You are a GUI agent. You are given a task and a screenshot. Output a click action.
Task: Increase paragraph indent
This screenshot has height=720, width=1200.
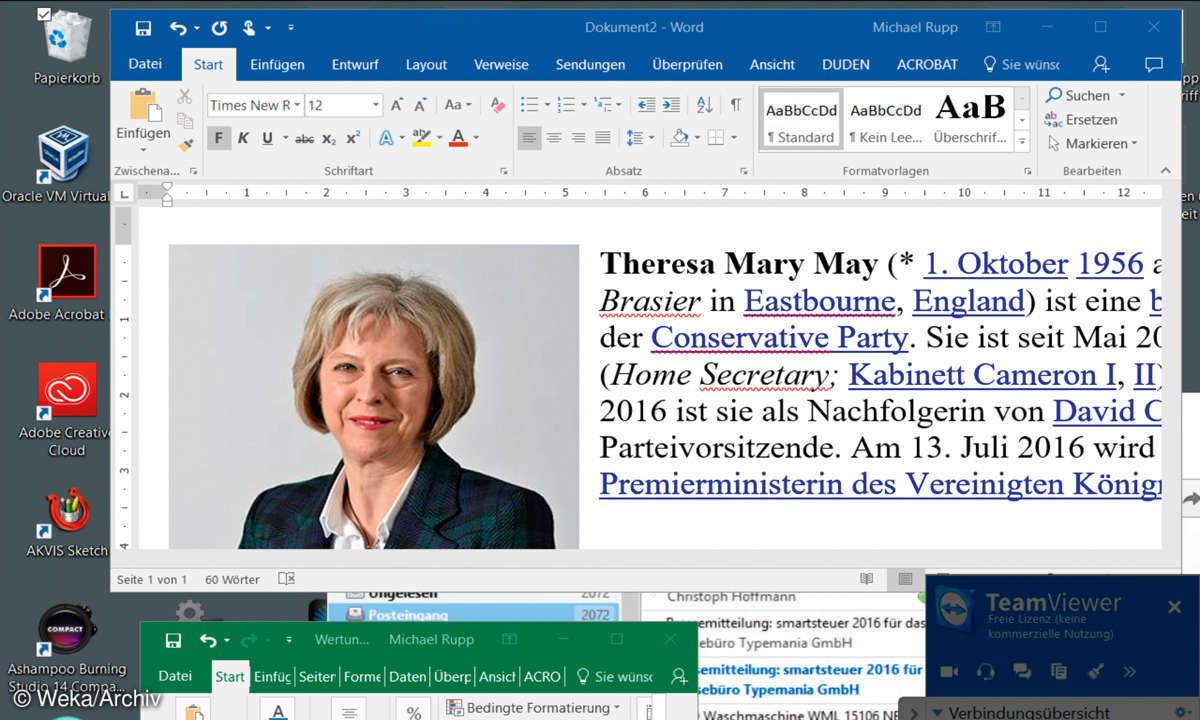[x=671, y=105]
